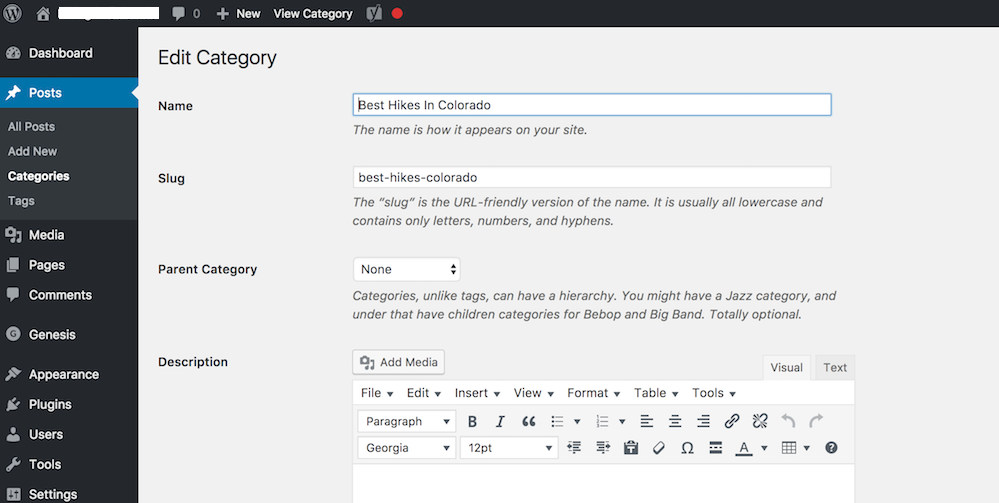The image size is (999, 503).
Task: Open the Georgia font family dropdown
Action: 406,448
